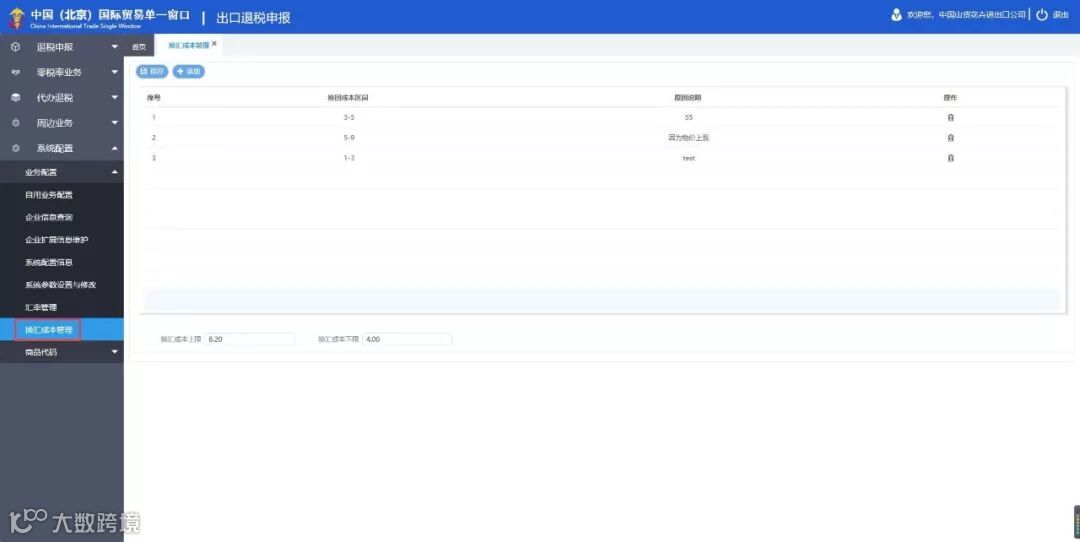1080x542 pixels.
Task: Delete the row with reason 因为物价上涨
Action: point(951,138)
